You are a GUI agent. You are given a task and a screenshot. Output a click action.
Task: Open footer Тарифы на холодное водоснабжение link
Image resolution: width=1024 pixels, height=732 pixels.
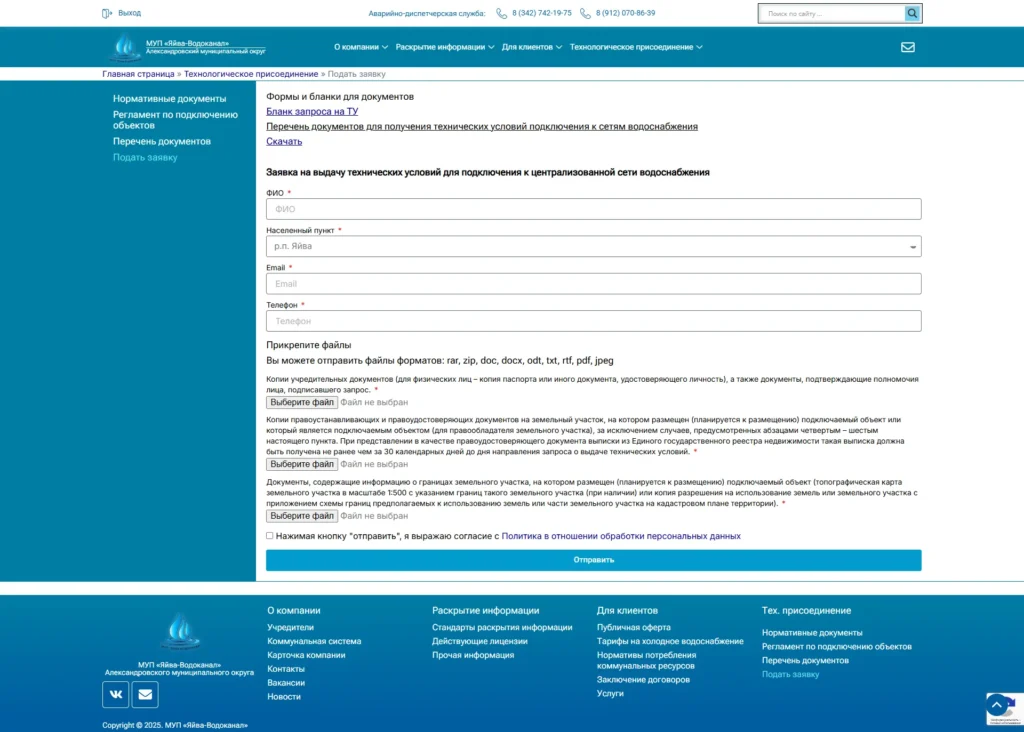tap(670, 641)
